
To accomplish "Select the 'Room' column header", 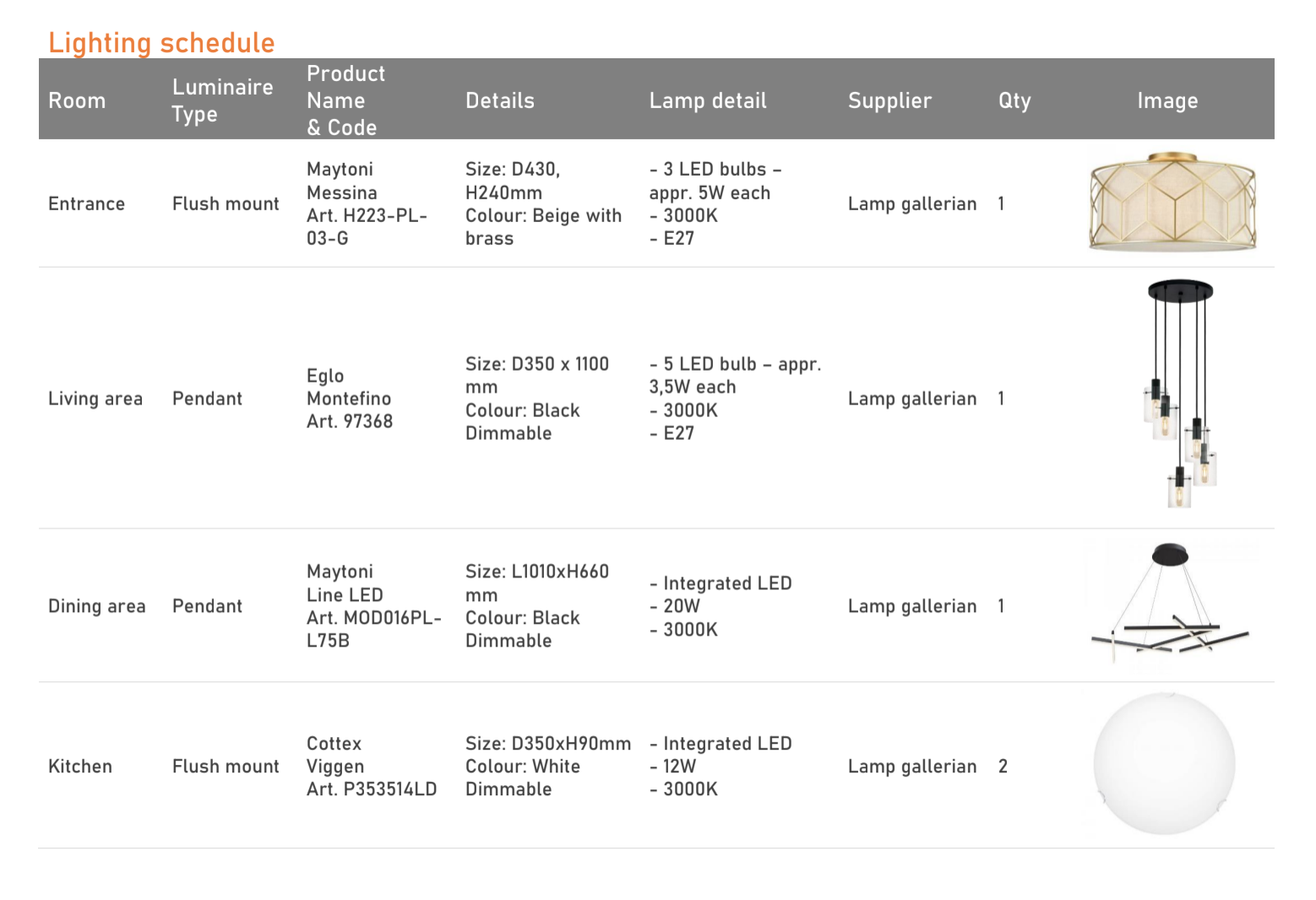I will click(77, 100).
